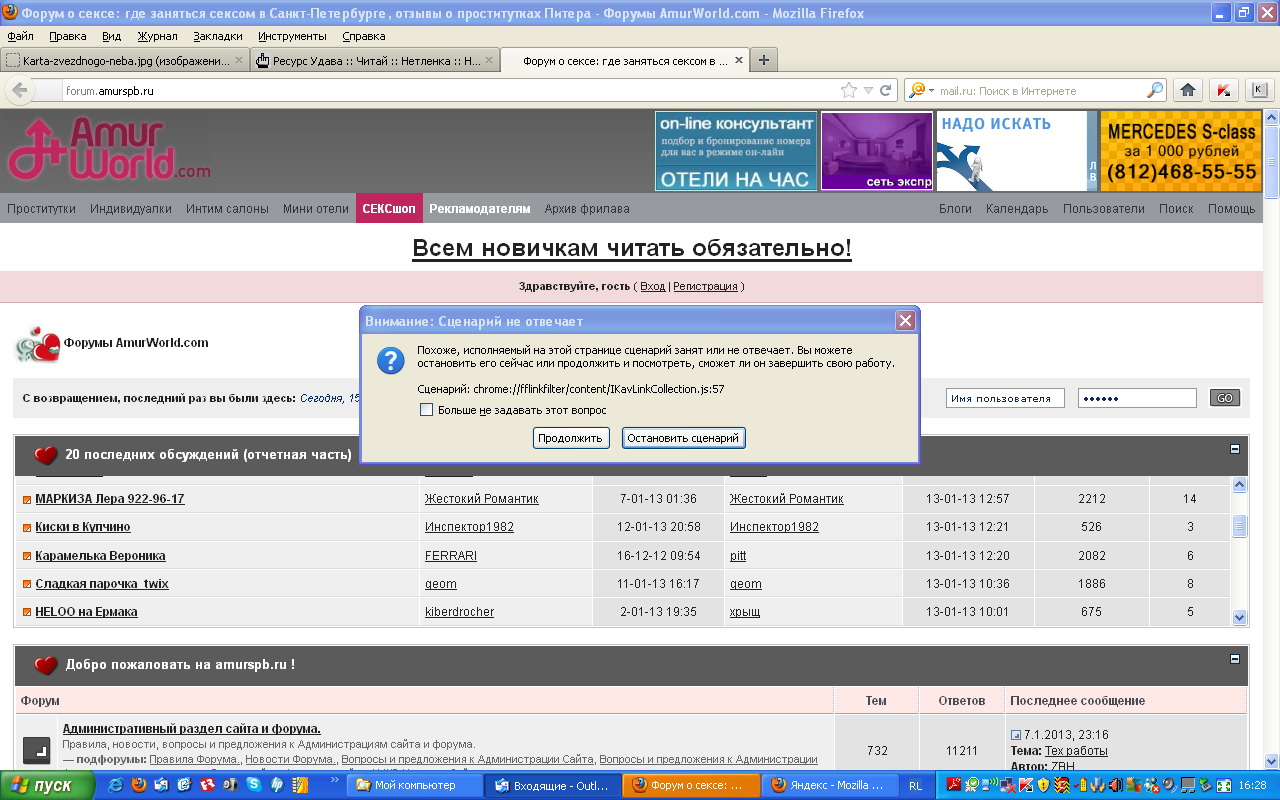
Task: Click the discussions list scrollbar down arrow
Action: coord(1240,618)
